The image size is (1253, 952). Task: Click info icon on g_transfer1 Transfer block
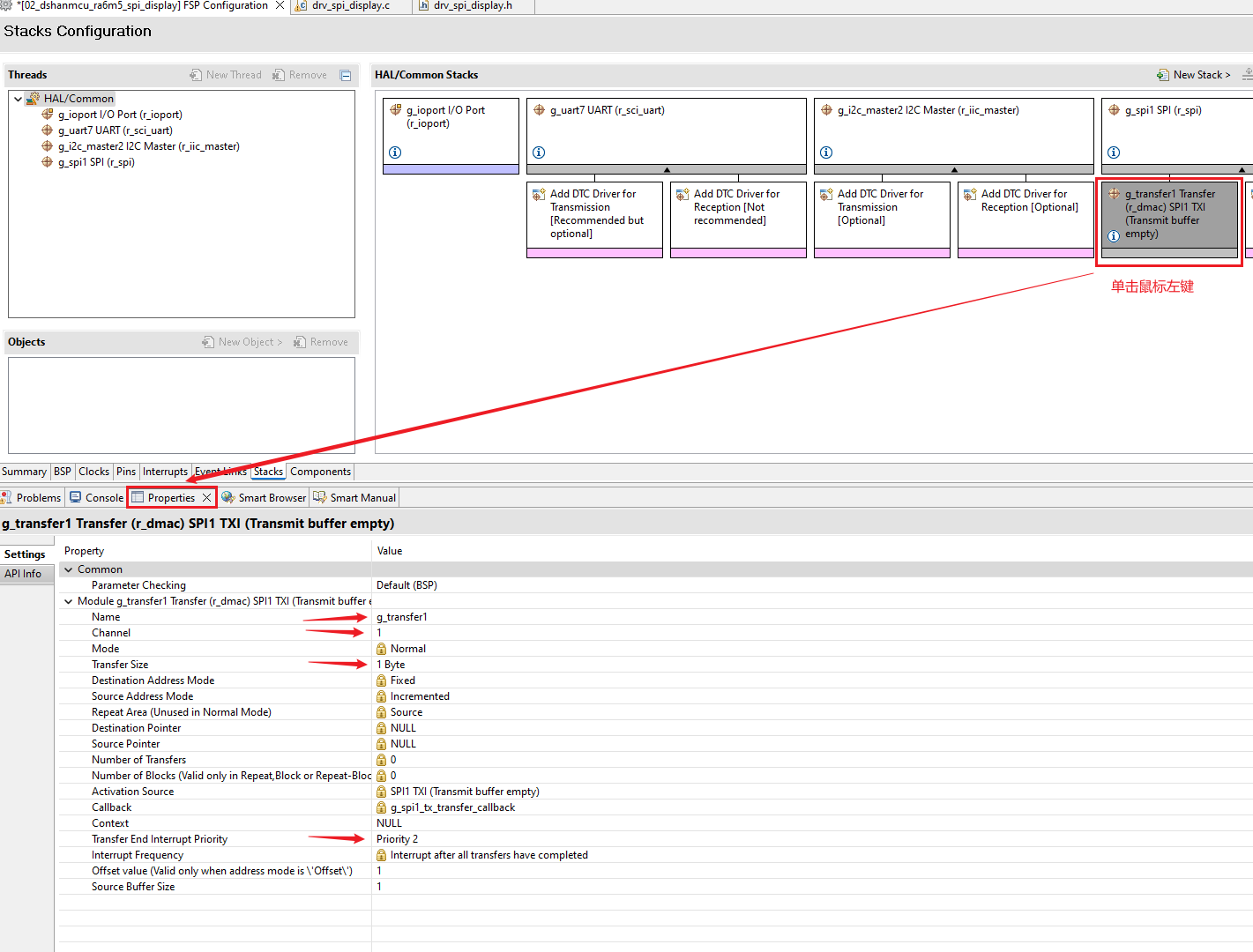click(1114, 235)
